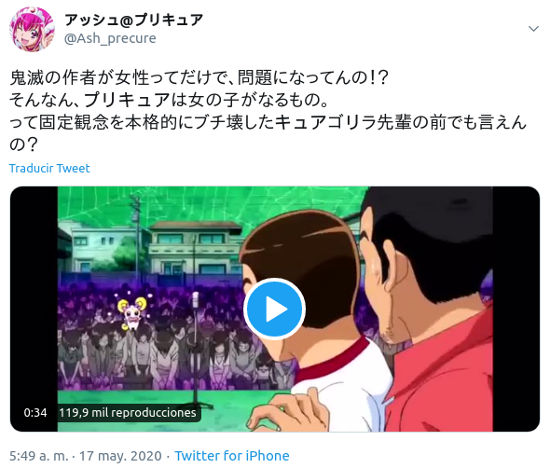Click the Traducir Tweet link
The height and width of the screenshot is (468, 550).
tap(49, 168)
